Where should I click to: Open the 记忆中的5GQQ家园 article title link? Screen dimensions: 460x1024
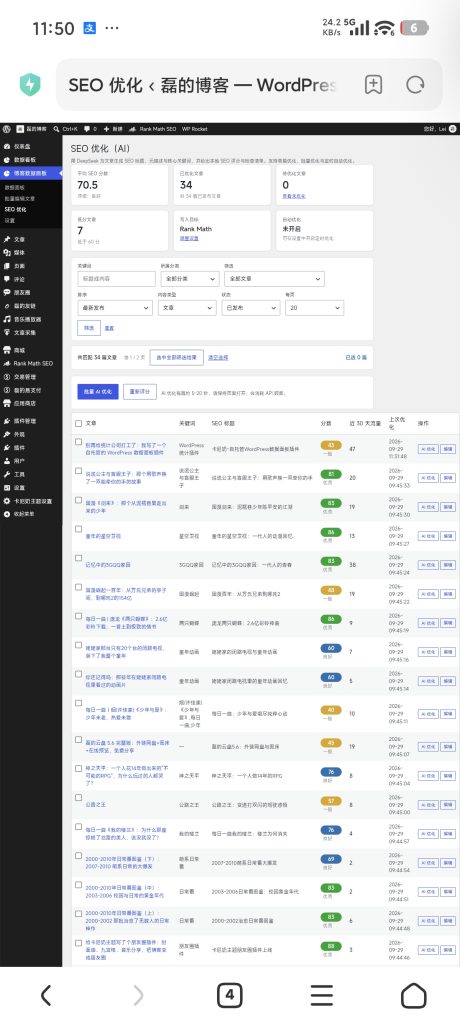[x=108, y=564]
